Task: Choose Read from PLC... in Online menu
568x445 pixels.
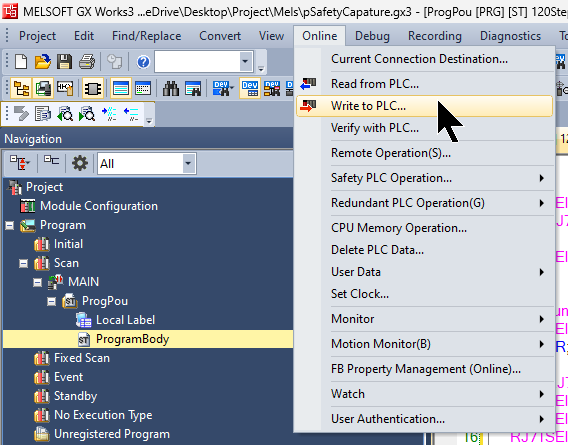Action: 425,84
